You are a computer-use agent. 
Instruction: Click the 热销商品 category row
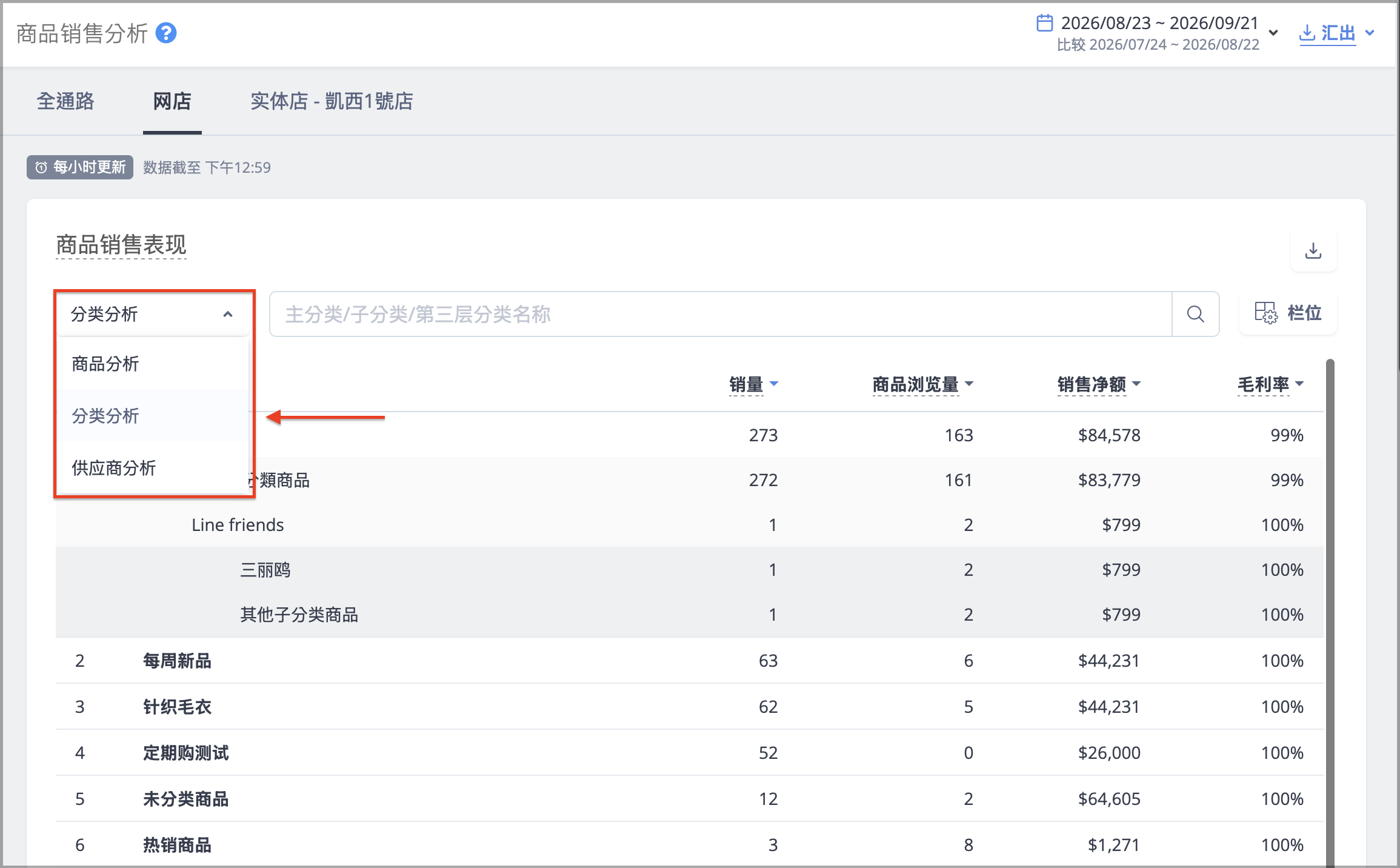(x=690, y=845)
